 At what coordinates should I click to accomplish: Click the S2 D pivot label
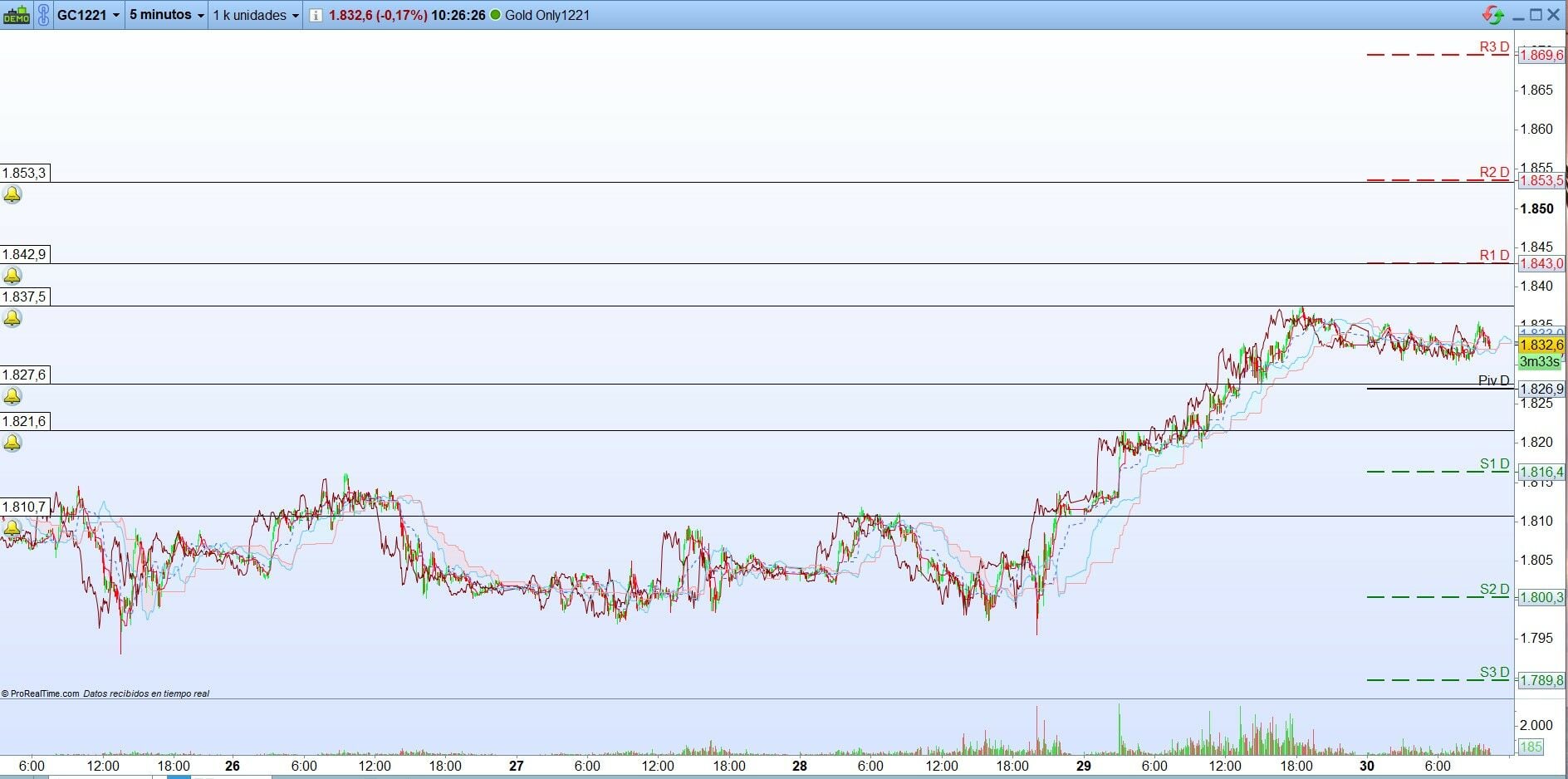[x=1494, y=590]
